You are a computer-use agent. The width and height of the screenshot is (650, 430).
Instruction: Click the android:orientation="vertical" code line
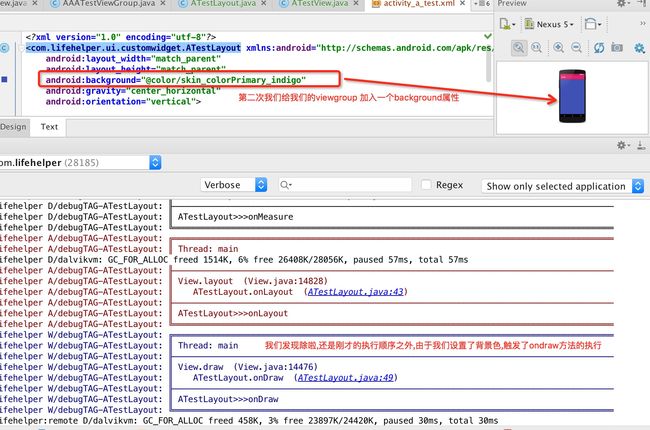pos(123,102)
